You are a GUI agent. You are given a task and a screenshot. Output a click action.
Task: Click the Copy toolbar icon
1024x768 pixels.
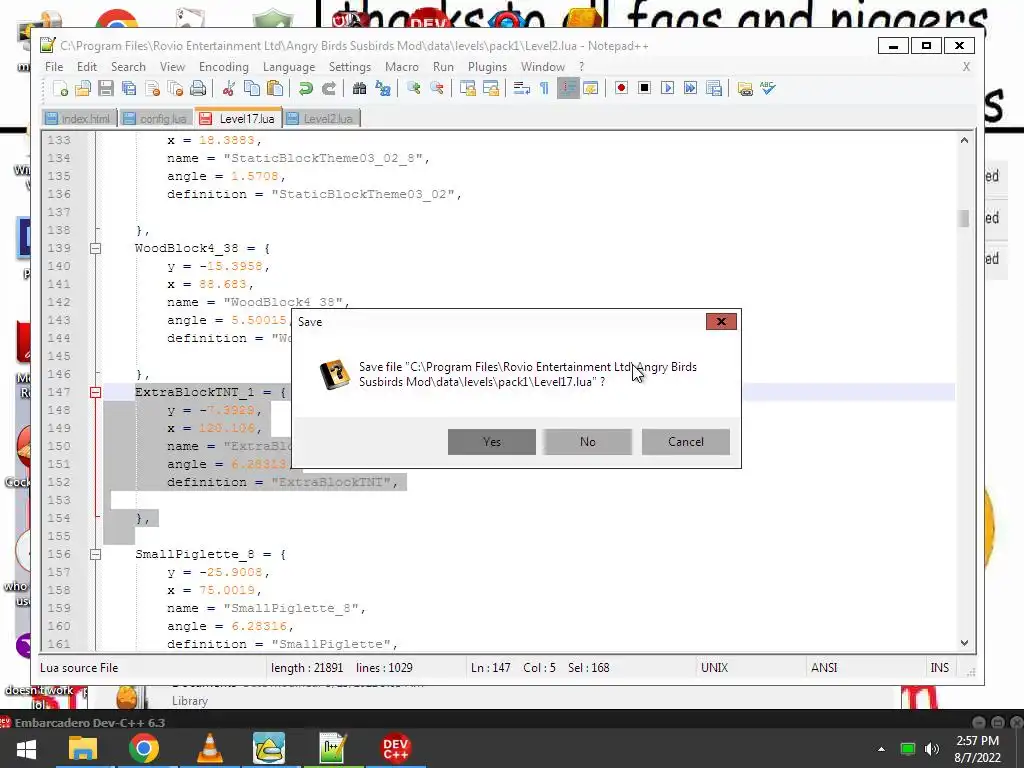(x=251, y=89)
